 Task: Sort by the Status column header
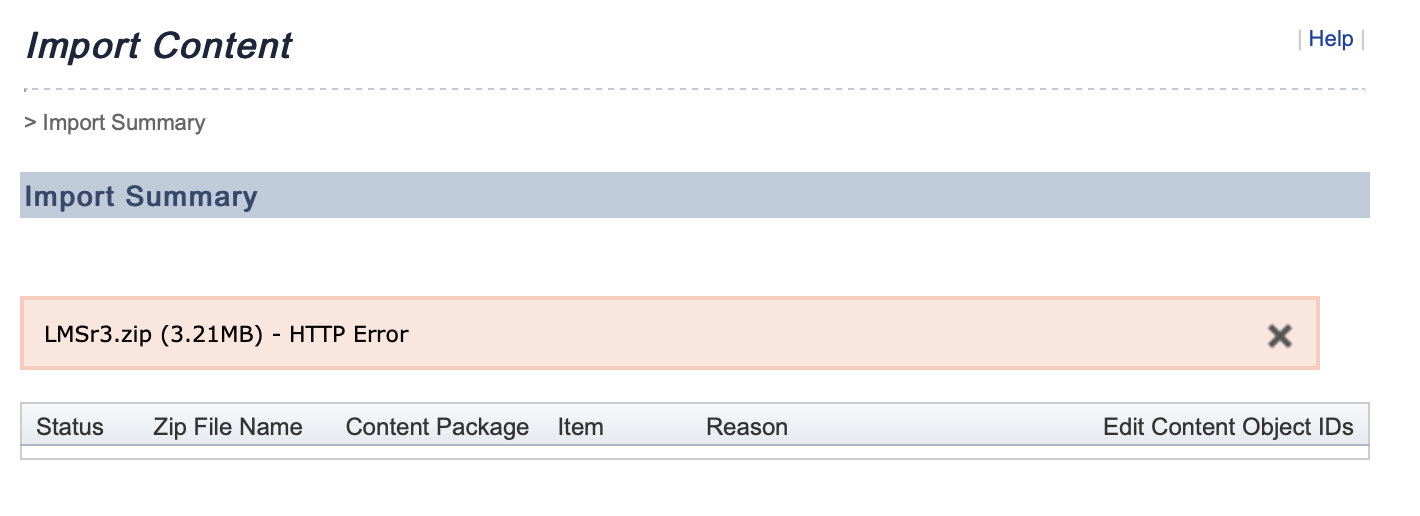70,427
